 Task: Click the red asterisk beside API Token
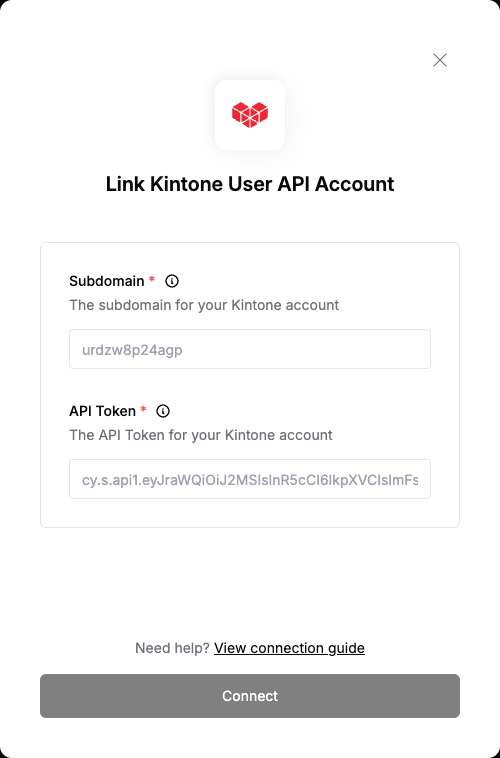click(143, 409)
